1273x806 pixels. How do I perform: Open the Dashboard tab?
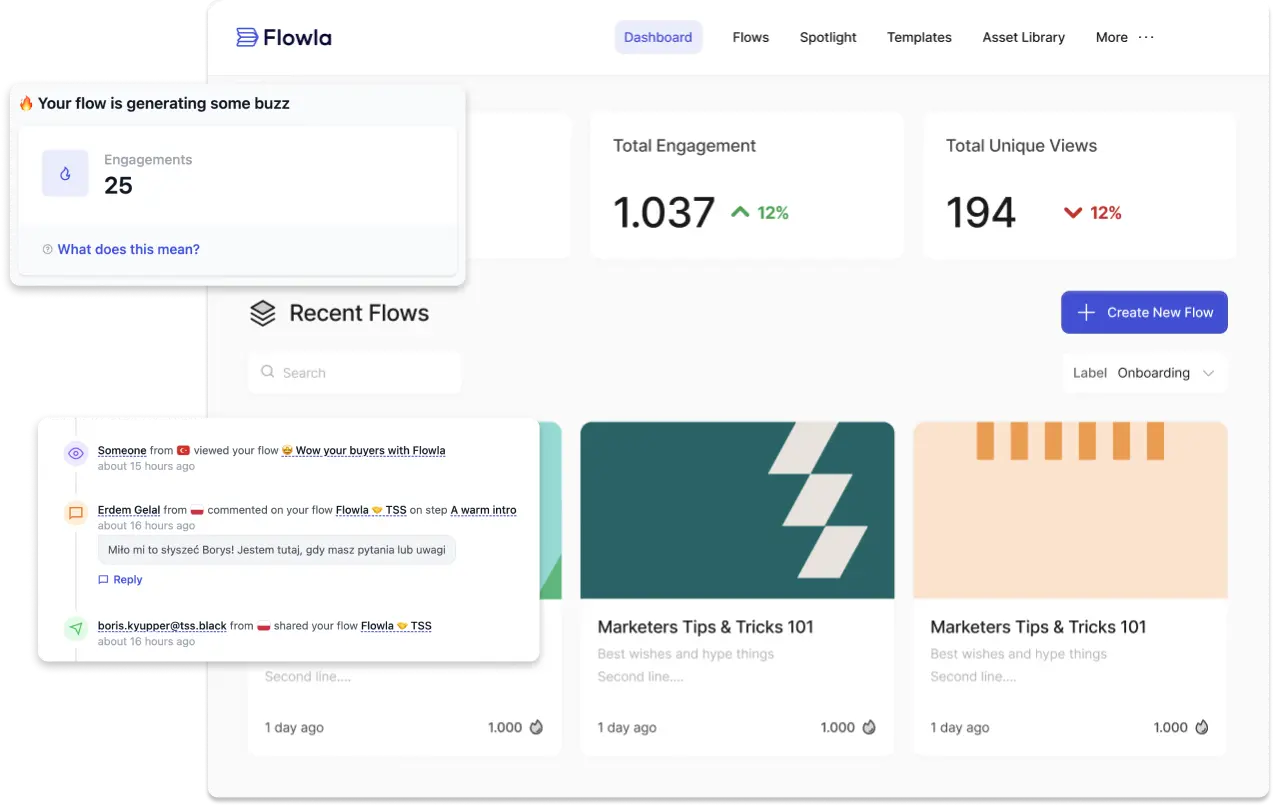click(x=658, y=37)
